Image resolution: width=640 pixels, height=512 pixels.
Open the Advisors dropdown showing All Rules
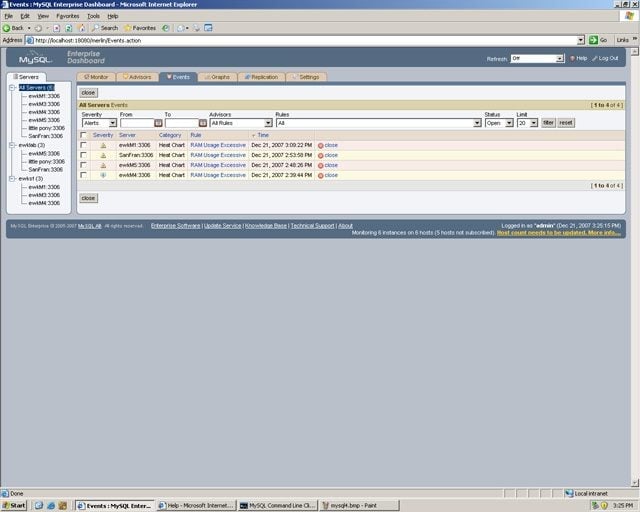point(241,123)
